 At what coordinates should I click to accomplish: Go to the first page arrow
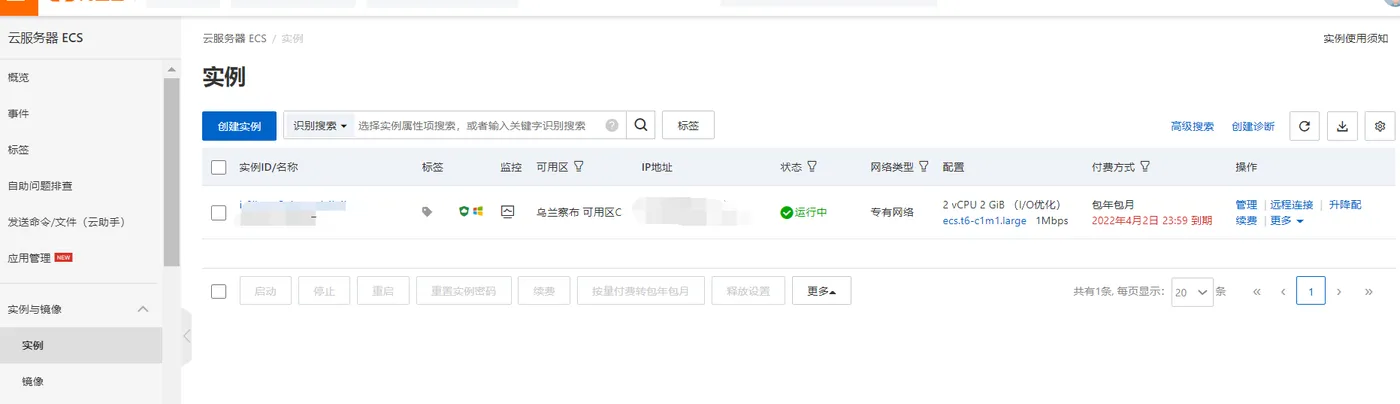1257,292
